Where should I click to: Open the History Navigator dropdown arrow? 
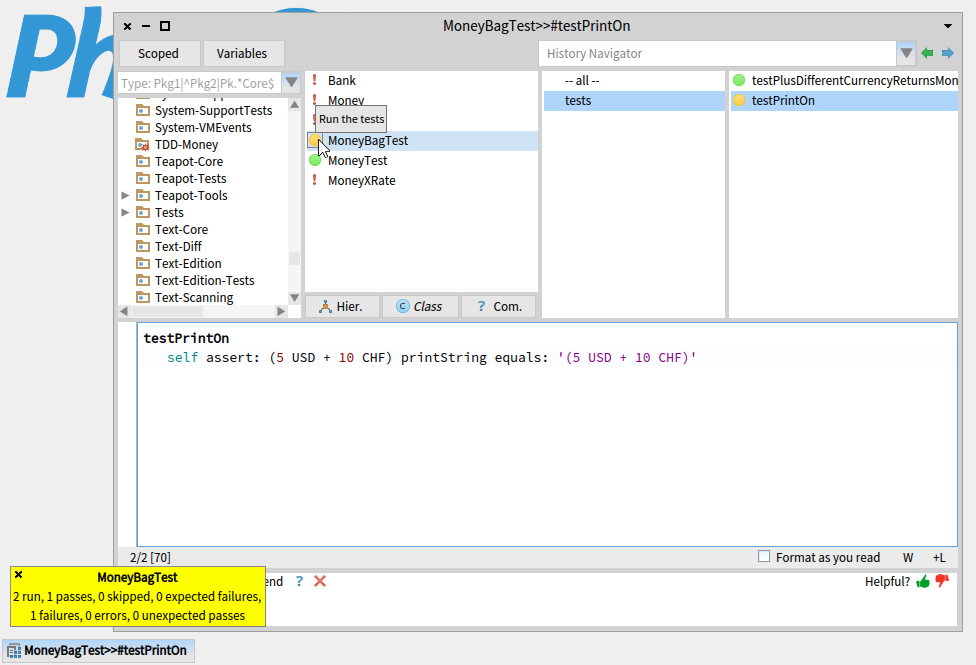click(906, 54)
